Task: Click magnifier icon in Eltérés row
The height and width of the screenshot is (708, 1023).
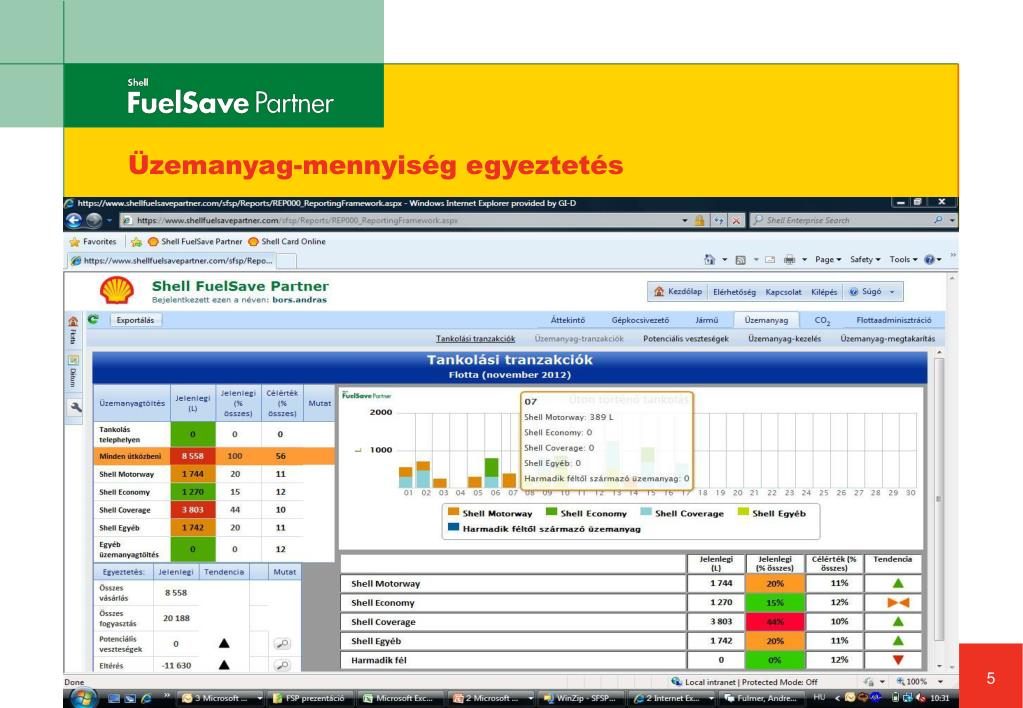Action: pyautogui.click(x=282, y=666)
